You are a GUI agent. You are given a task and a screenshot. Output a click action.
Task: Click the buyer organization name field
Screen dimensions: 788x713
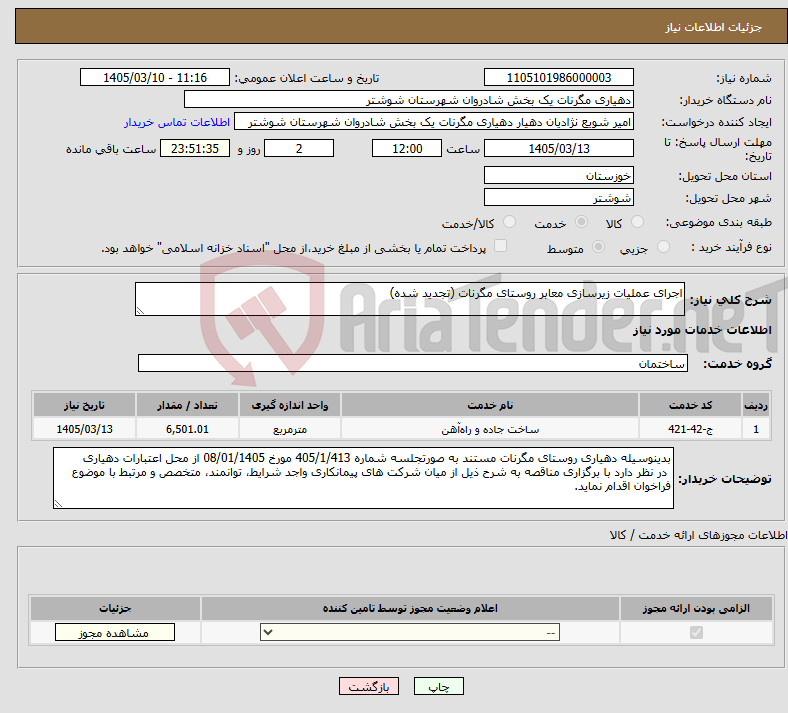coord(409,99)
